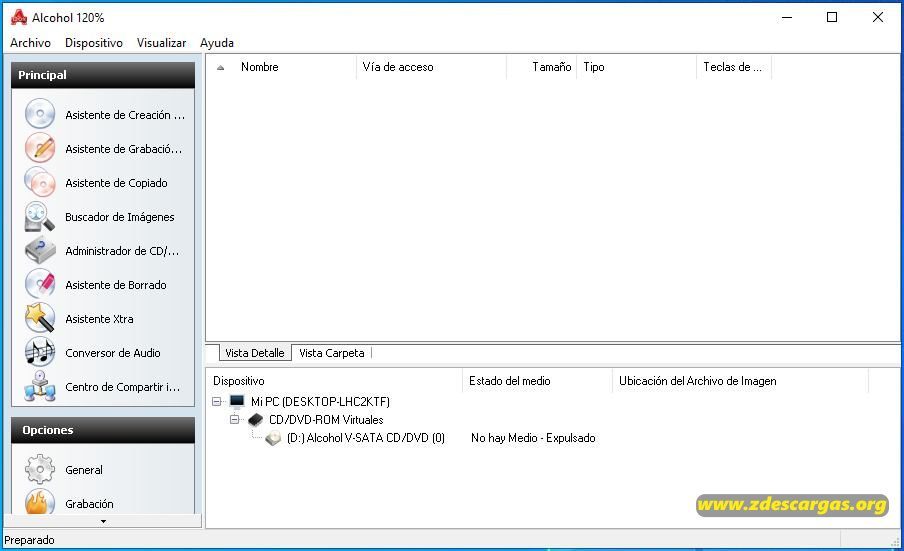Collapse the Opciones panel header
904x551 pixels.
pos(103,430)
